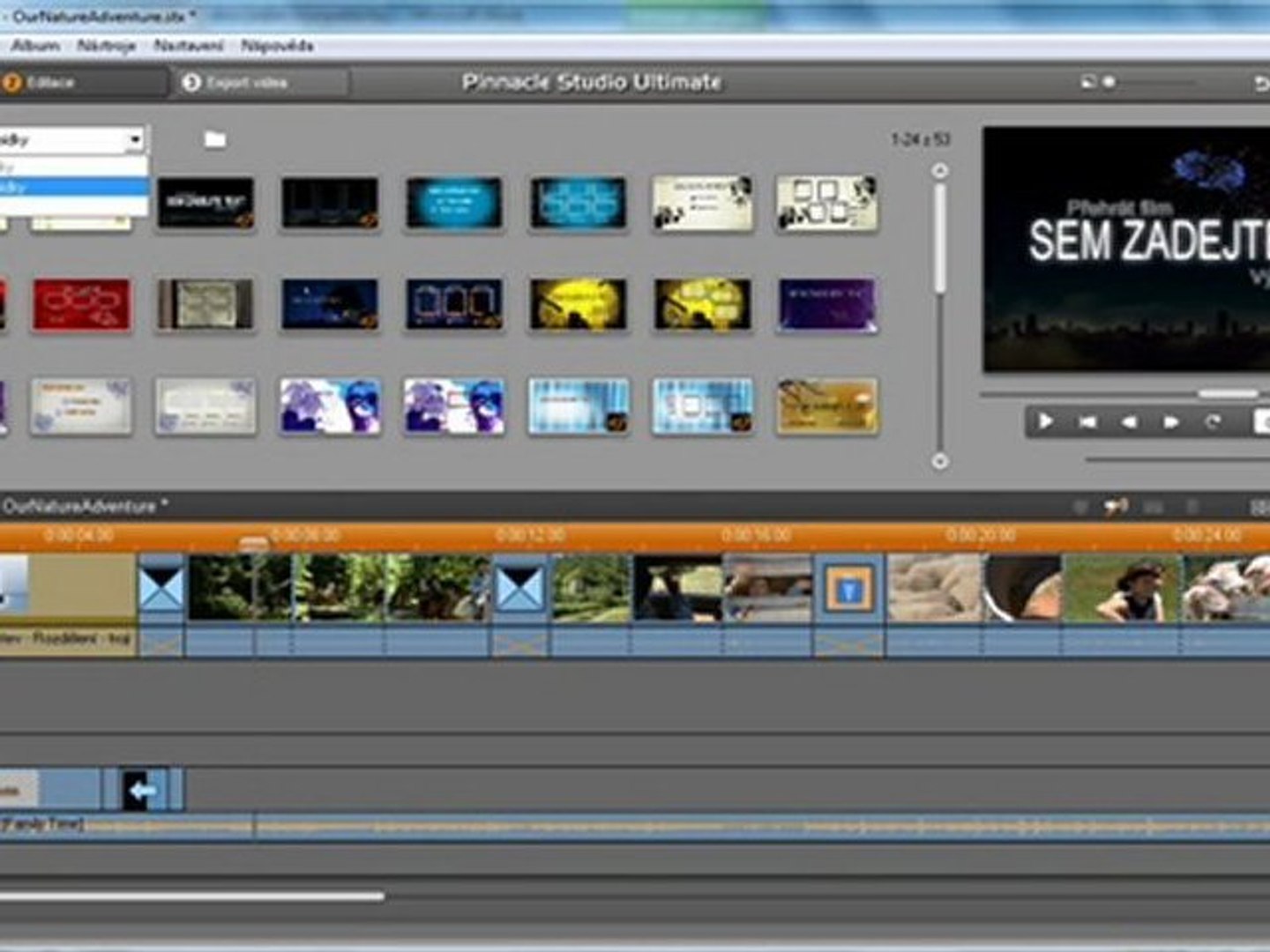Click the left-arrow transition on overlay track
The image size is (1270, 952).
coord(144,790)
